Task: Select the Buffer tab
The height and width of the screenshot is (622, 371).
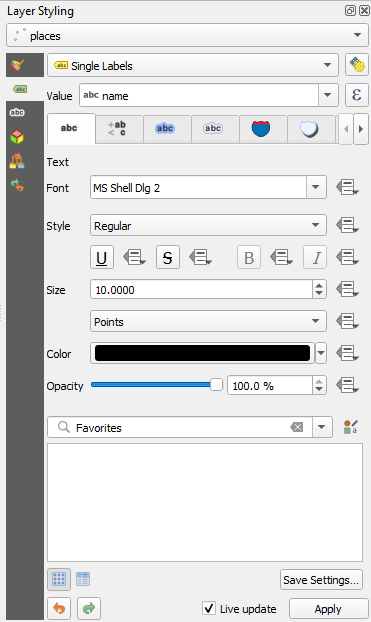Action: [167, 129]
